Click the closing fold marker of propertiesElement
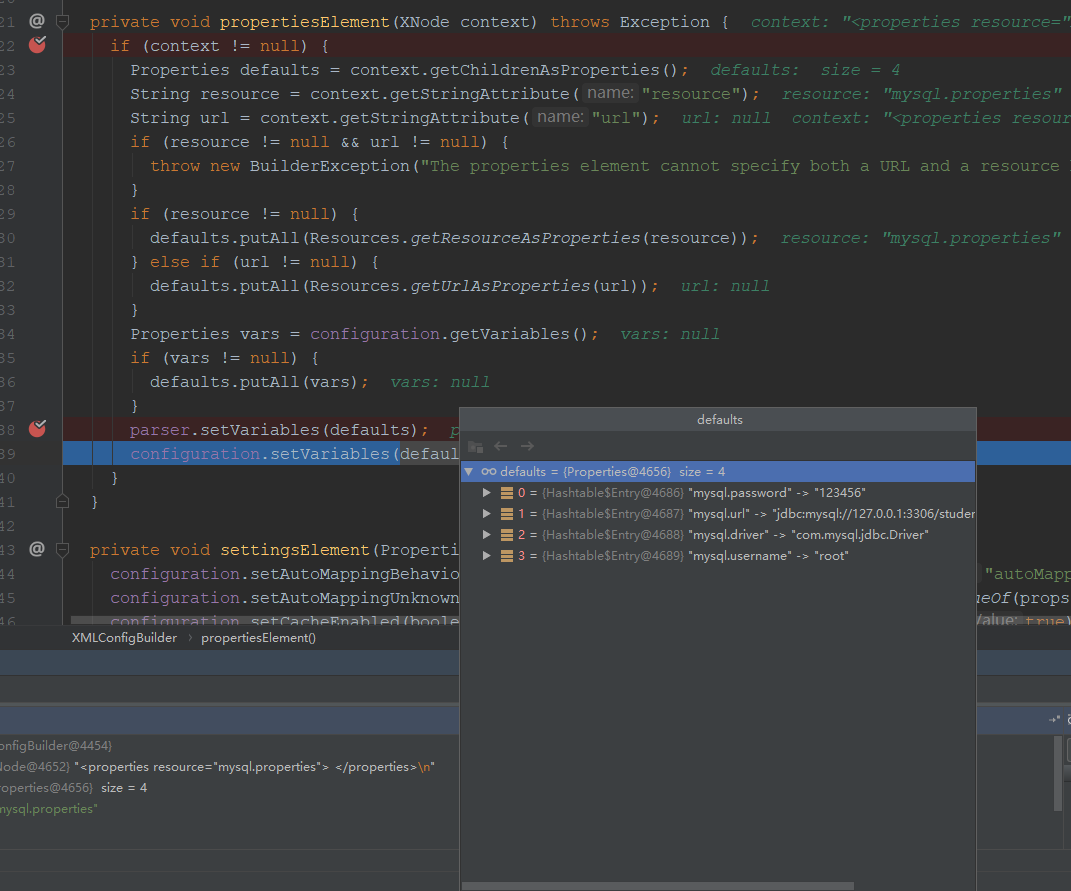This screenshot has width=1071, height=891. click(62, 502)
